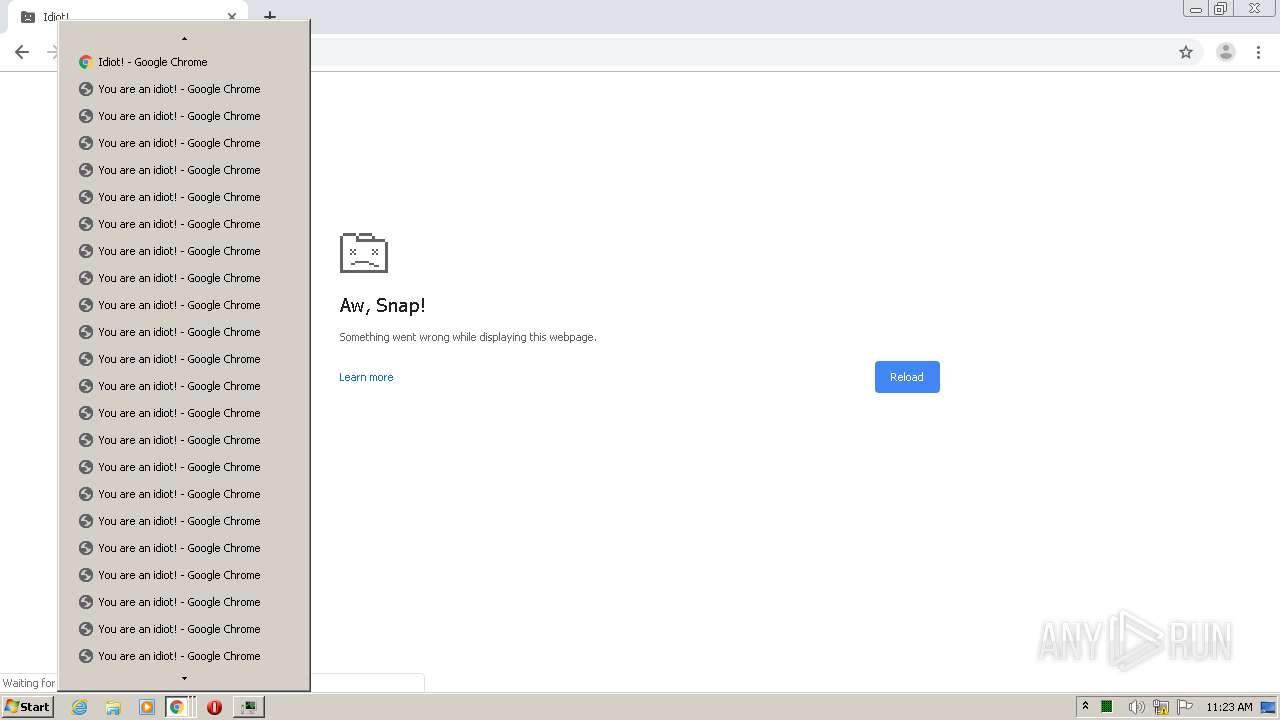This screenshot has height=720, width=1280.
Task: Restore down the Chrome window
Action: coord(1221,9)
